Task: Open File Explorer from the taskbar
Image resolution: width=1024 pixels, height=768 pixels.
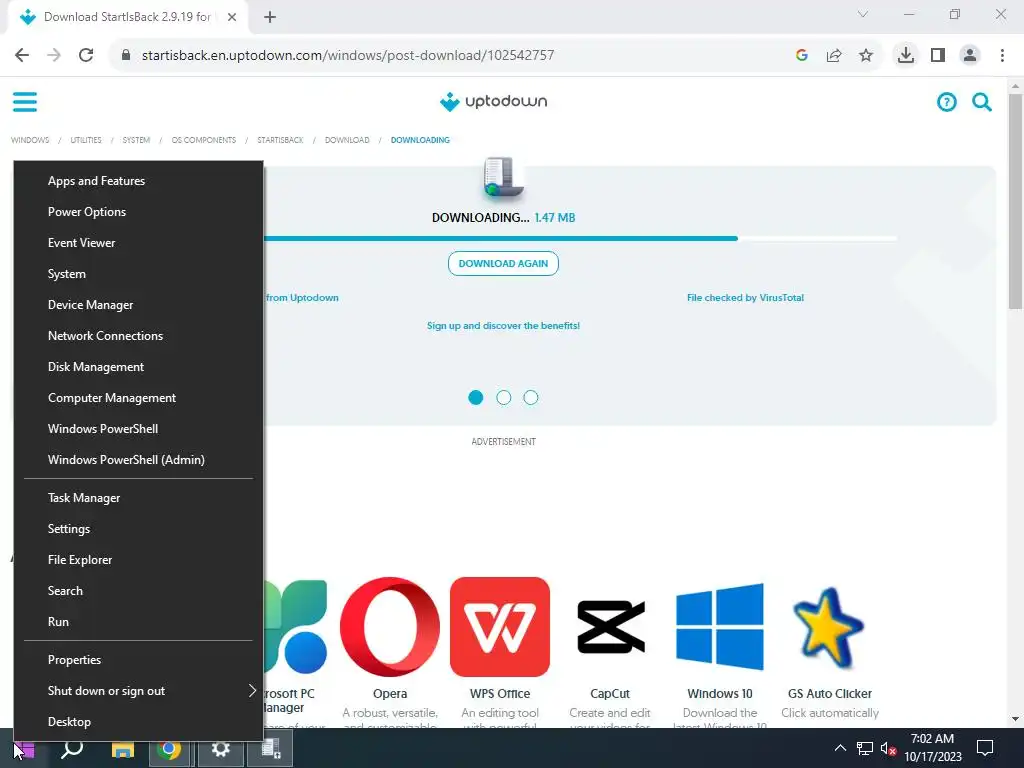Action: pos(122,749)
